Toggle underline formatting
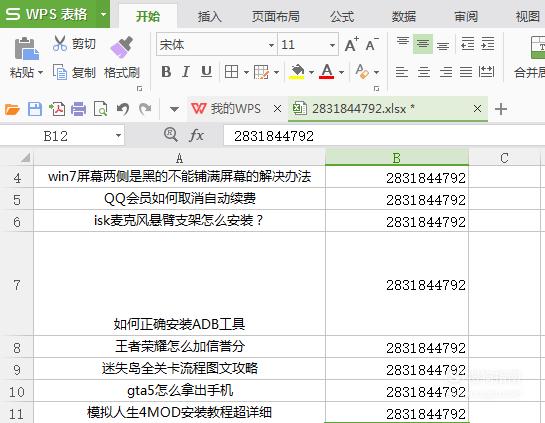Screen dimensions: 545x423 tap(206, 72)
